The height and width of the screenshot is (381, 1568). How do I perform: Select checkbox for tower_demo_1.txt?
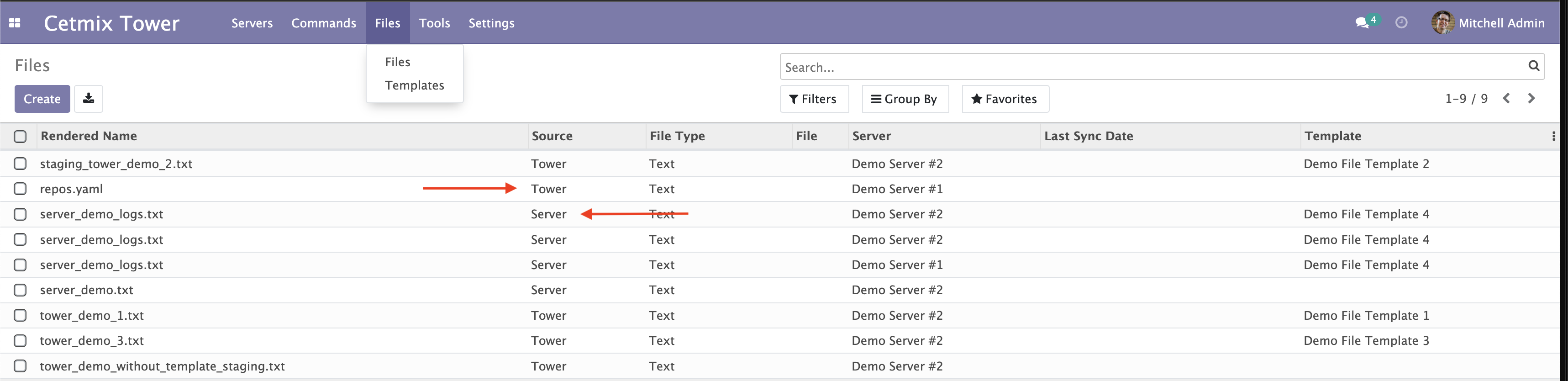[20, 315]
